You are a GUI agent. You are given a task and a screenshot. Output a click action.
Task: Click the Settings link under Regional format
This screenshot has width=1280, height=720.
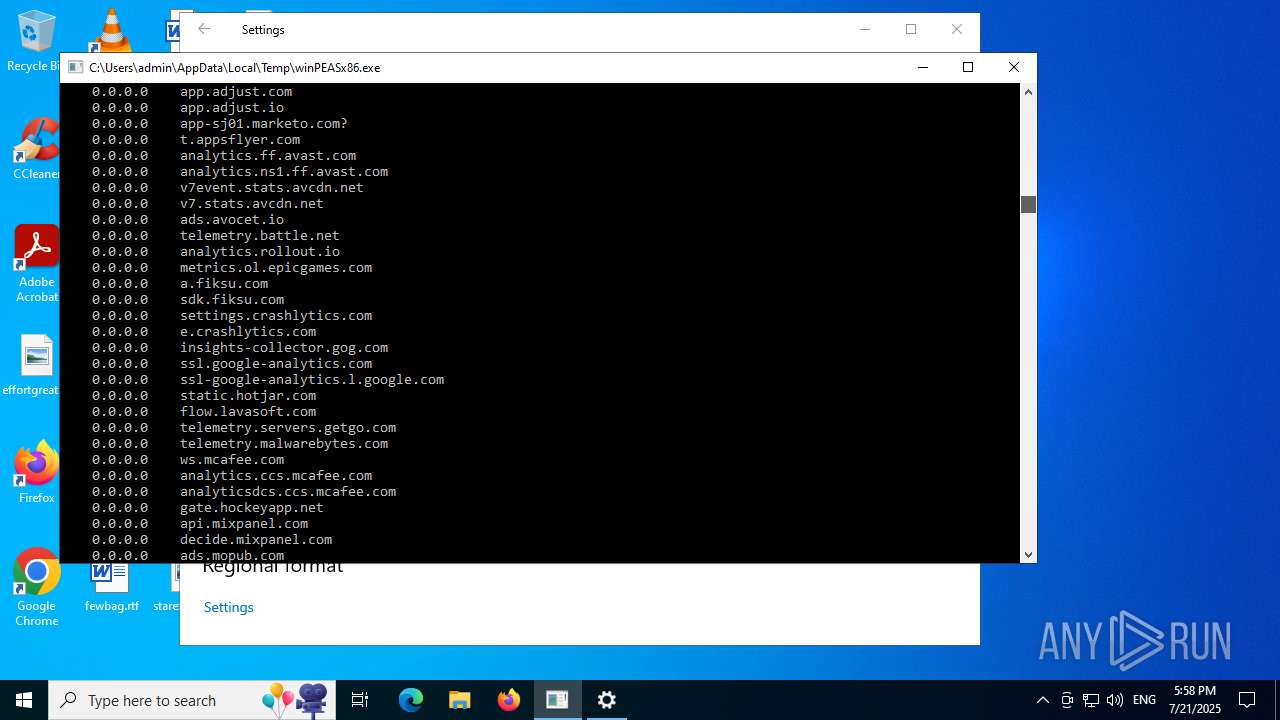tap(229, 607)
